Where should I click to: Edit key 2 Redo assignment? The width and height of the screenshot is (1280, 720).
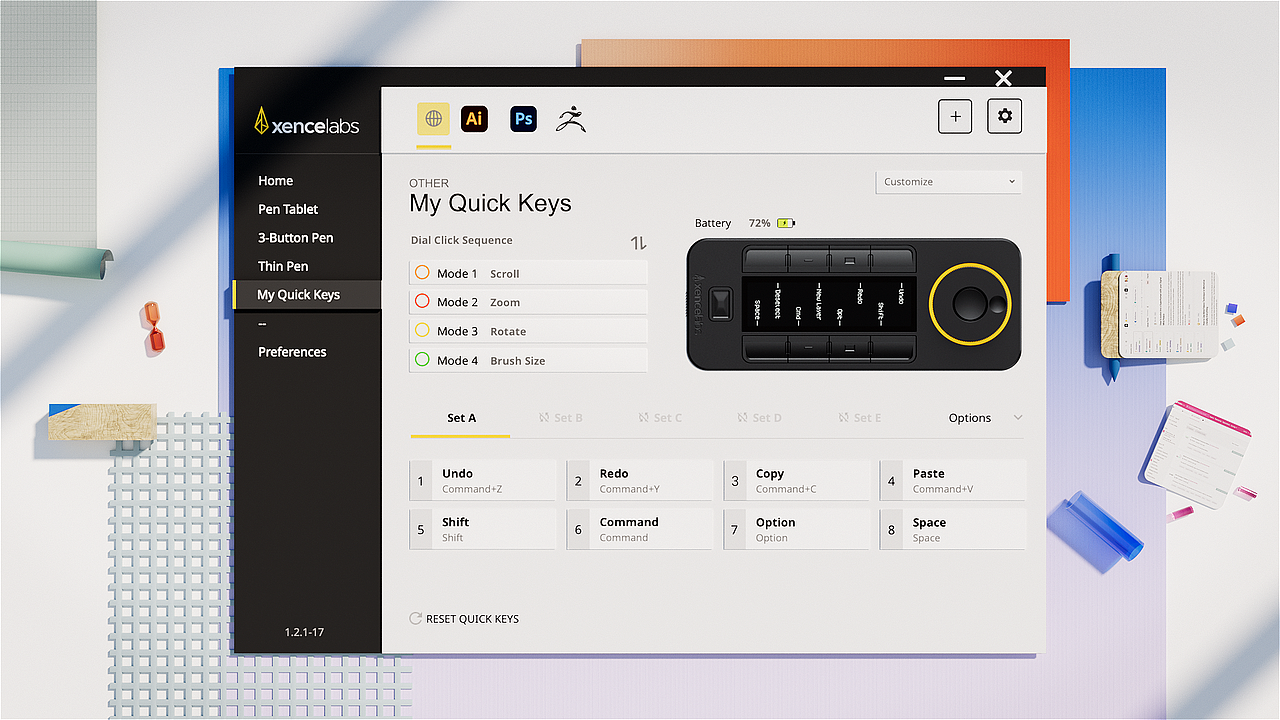click(640, 480)
